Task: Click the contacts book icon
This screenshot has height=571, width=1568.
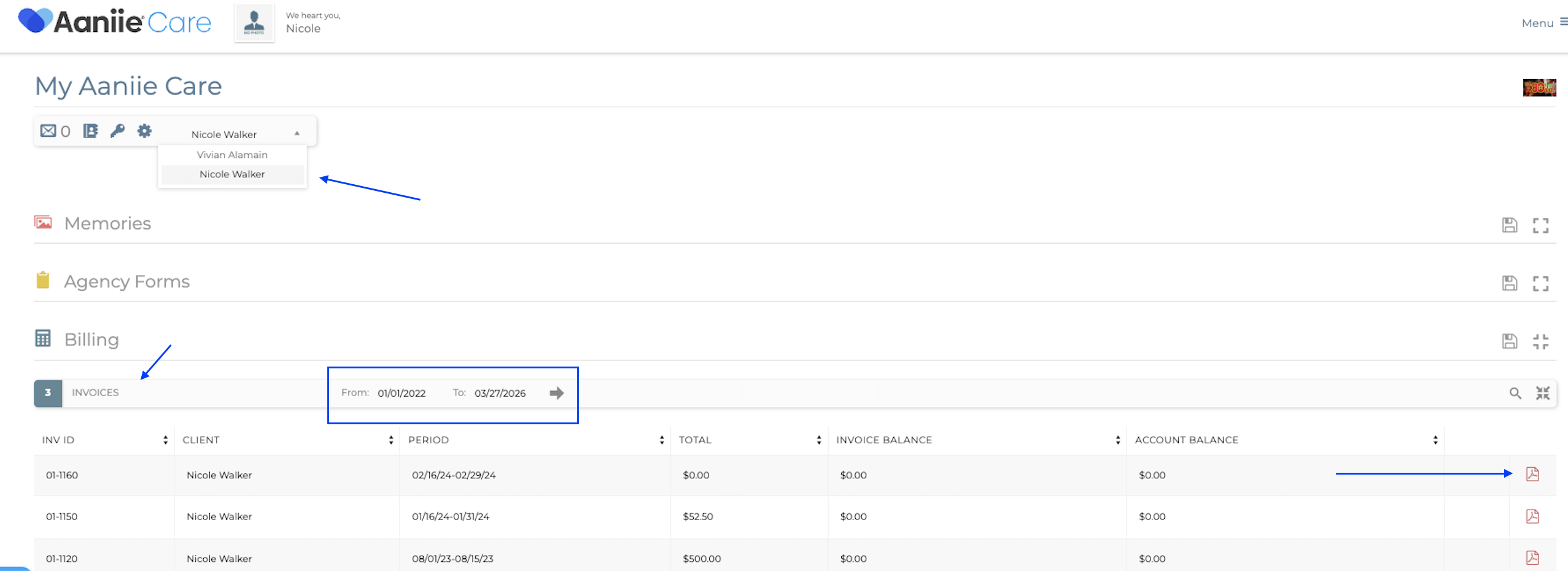Action: (x=90, y=131)
